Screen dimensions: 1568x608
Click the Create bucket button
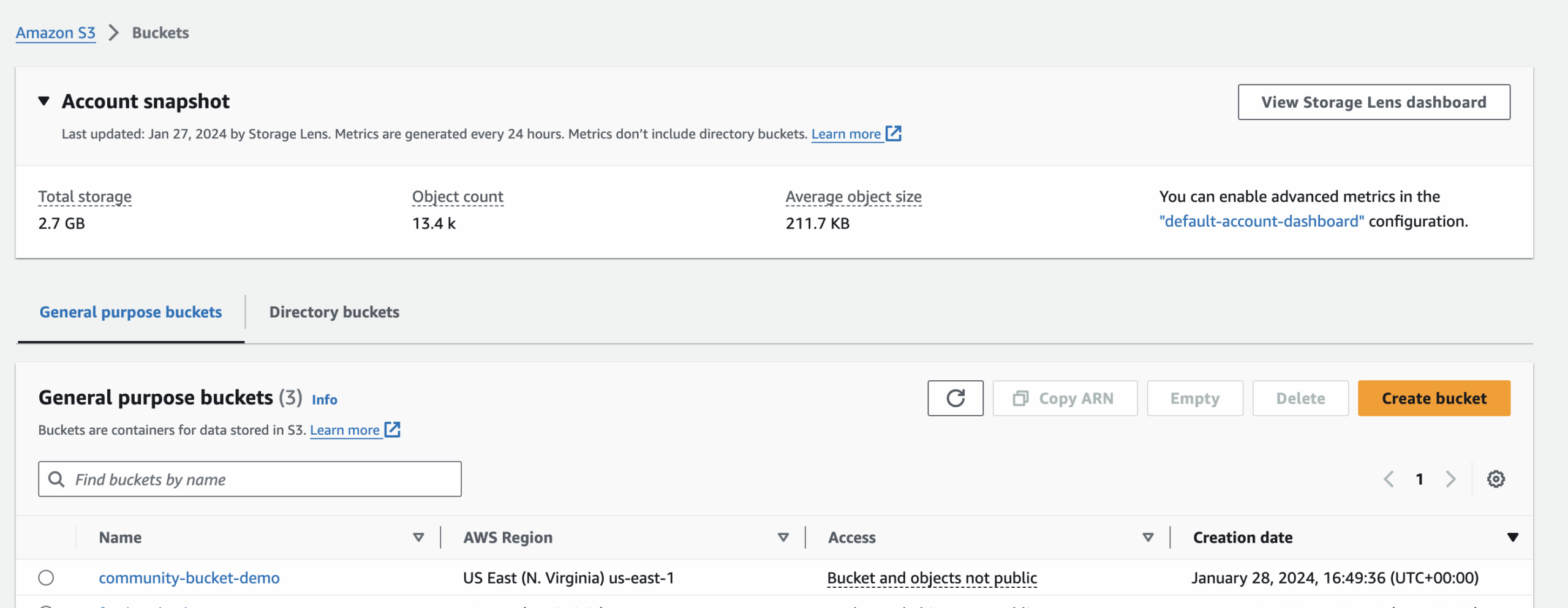tap(1434, 399)
